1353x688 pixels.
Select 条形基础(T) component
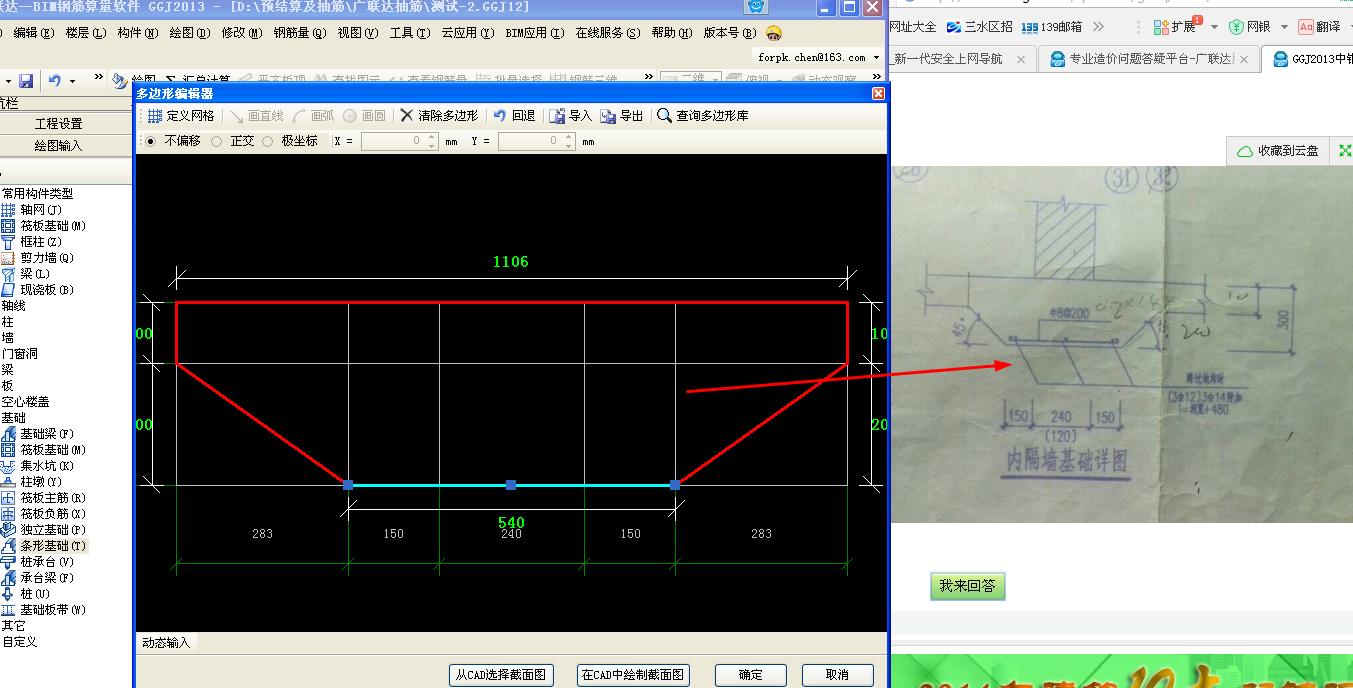coord(44,546)
